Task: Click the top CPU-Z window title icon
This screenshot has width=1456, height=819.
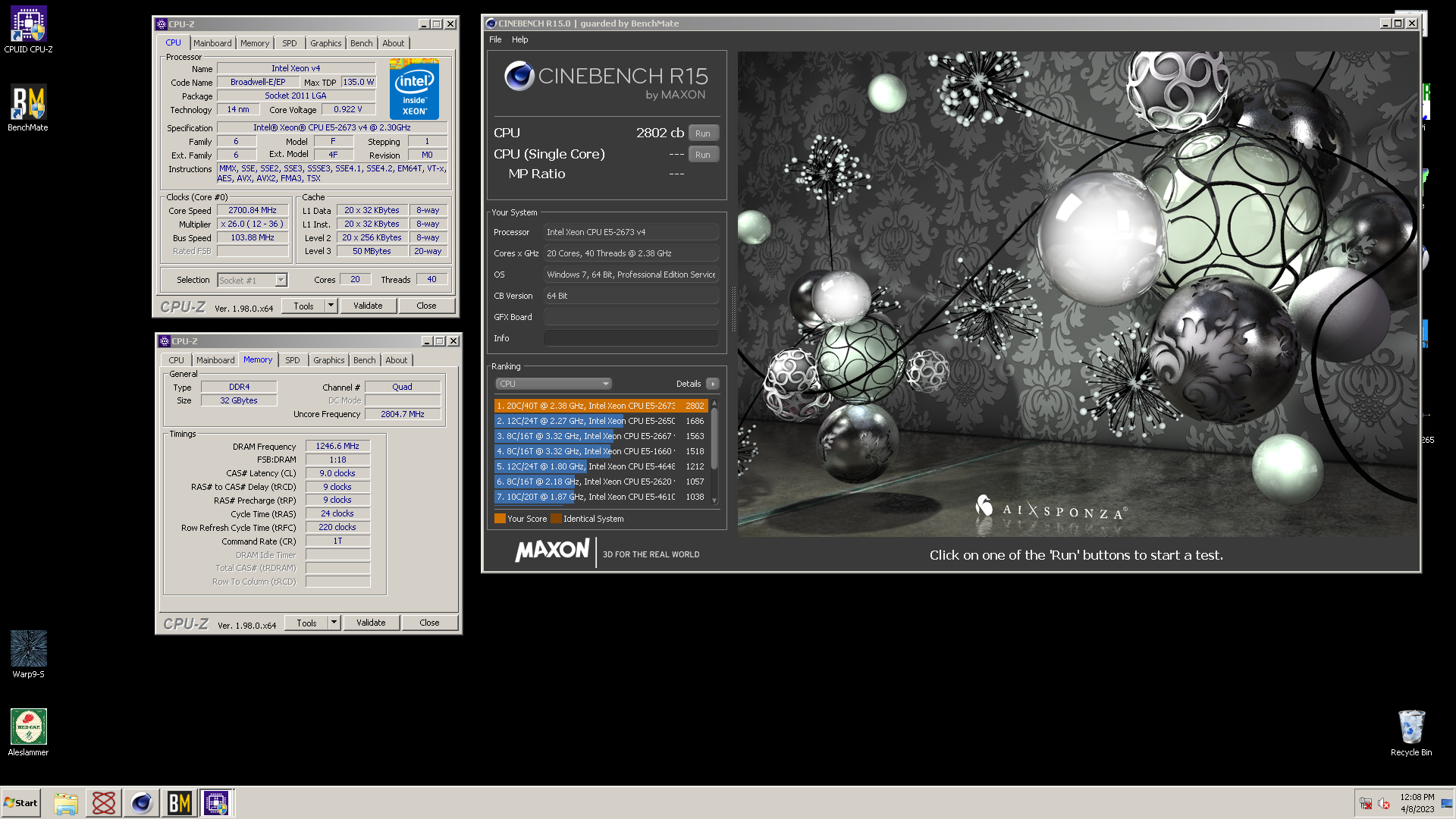Action: point(162,24)
